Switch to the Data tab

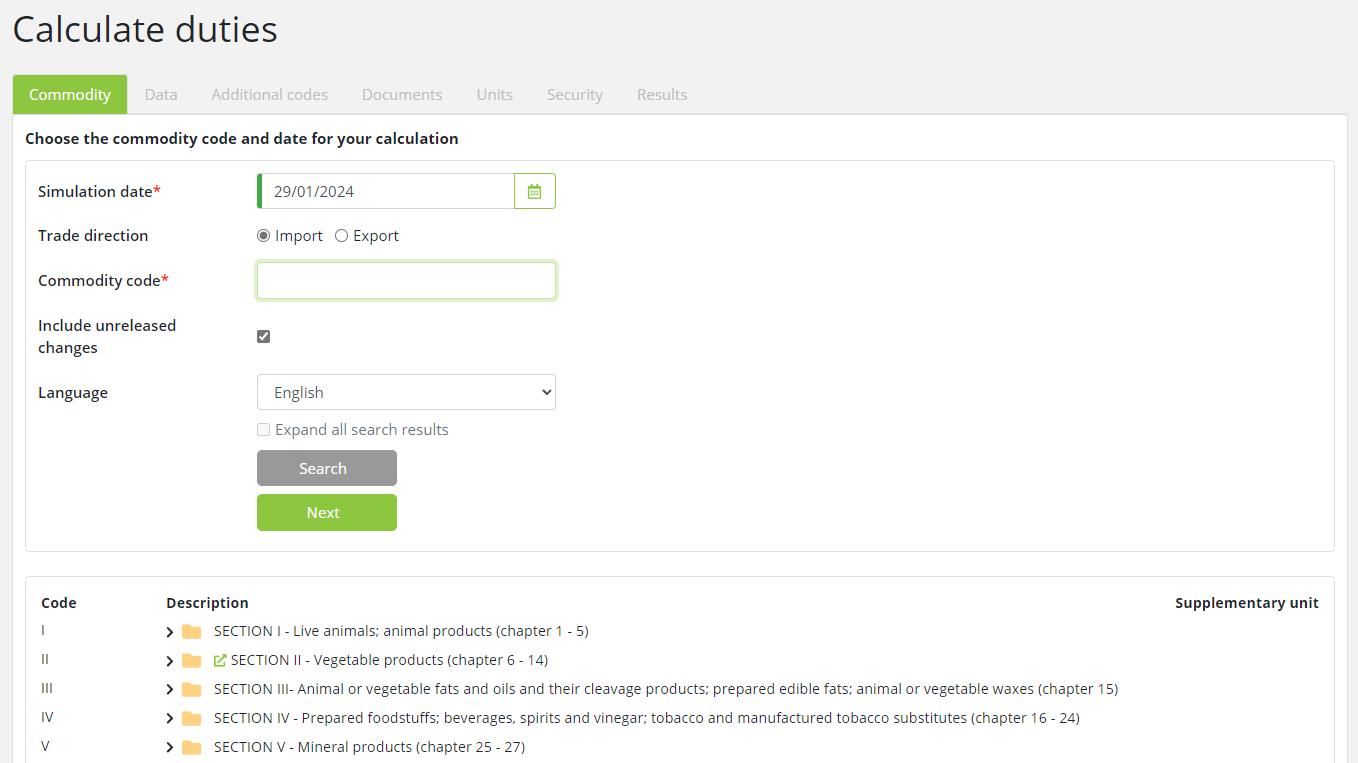(x=161, y=95)
